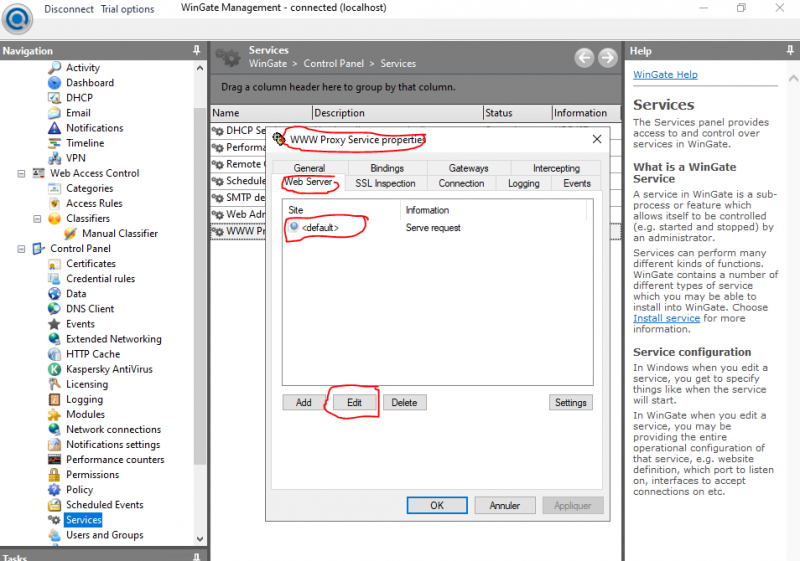Select the <default> site row

320,228
